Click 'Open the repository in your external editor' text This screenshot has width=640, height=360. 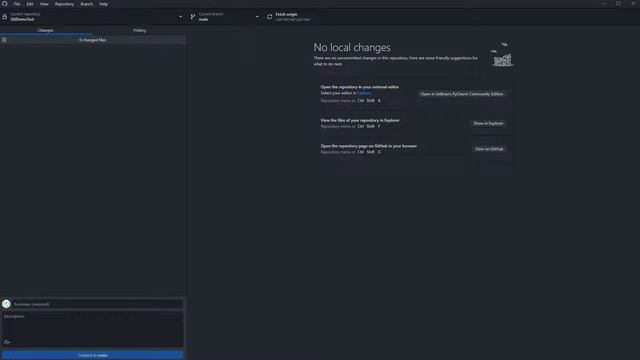tap(360, 87)
